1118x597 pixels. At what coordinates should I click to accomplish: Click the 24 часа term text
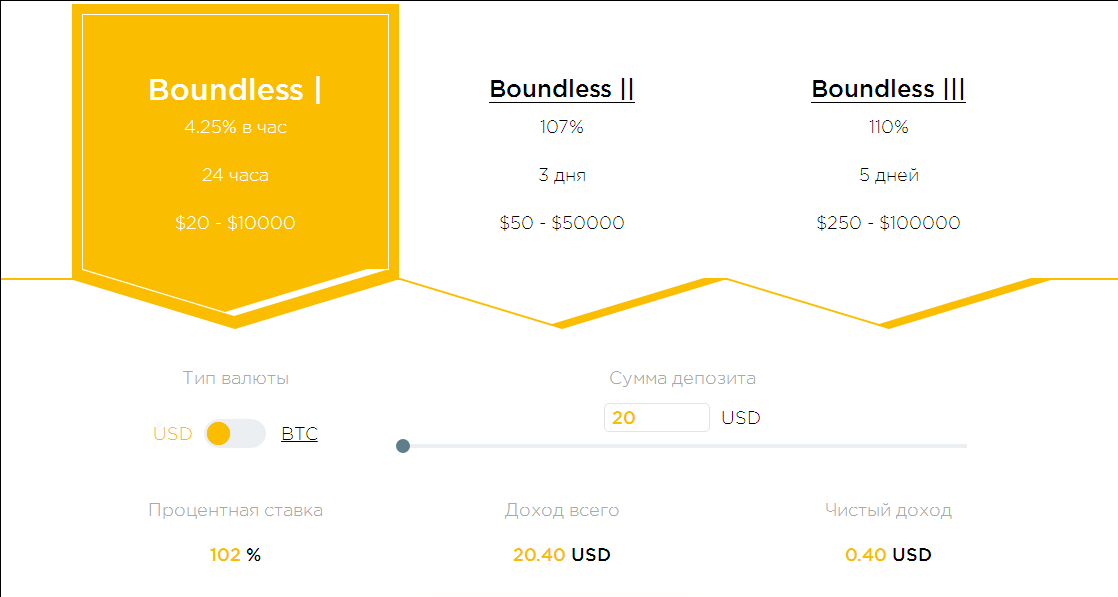235,175
